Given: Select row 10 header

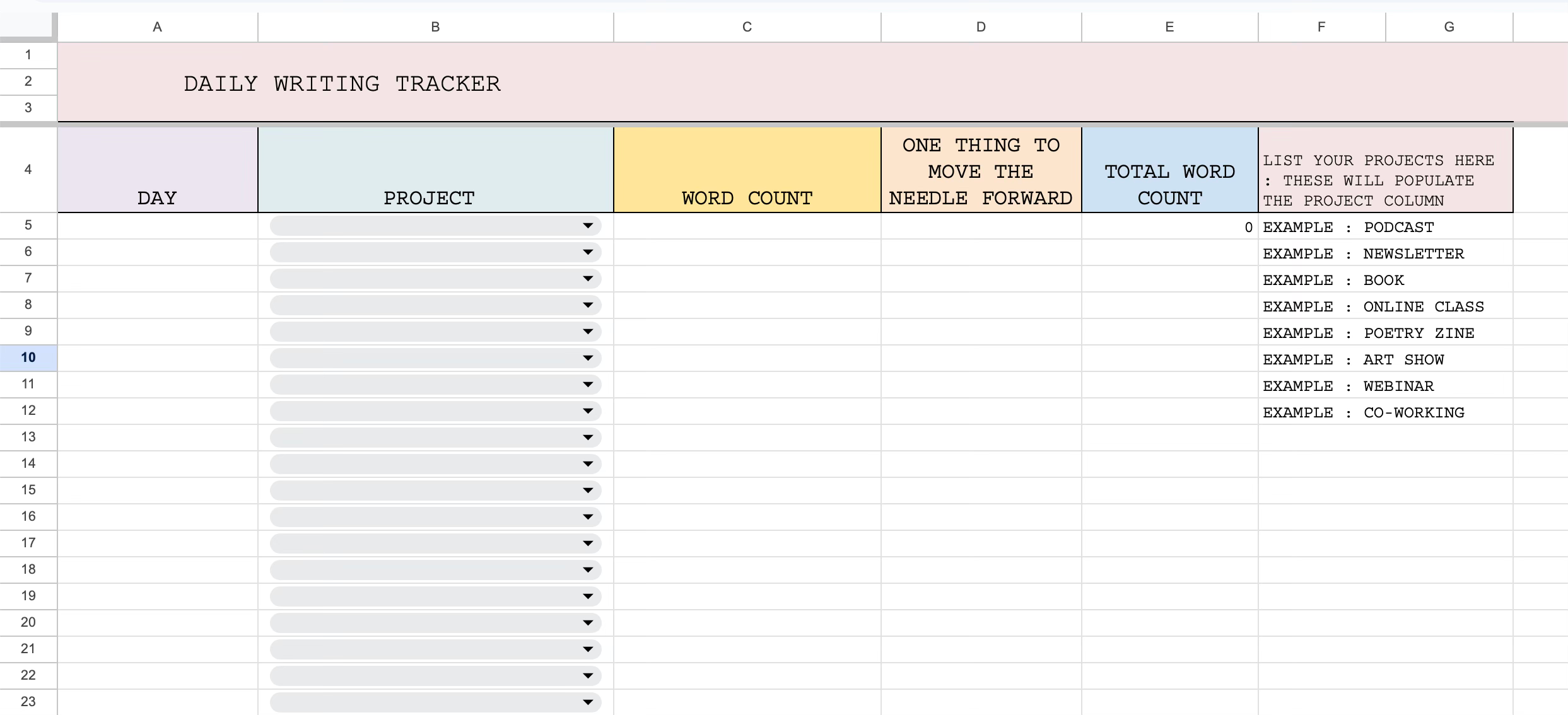Looking at the screenshot, I should click(28, 357).
